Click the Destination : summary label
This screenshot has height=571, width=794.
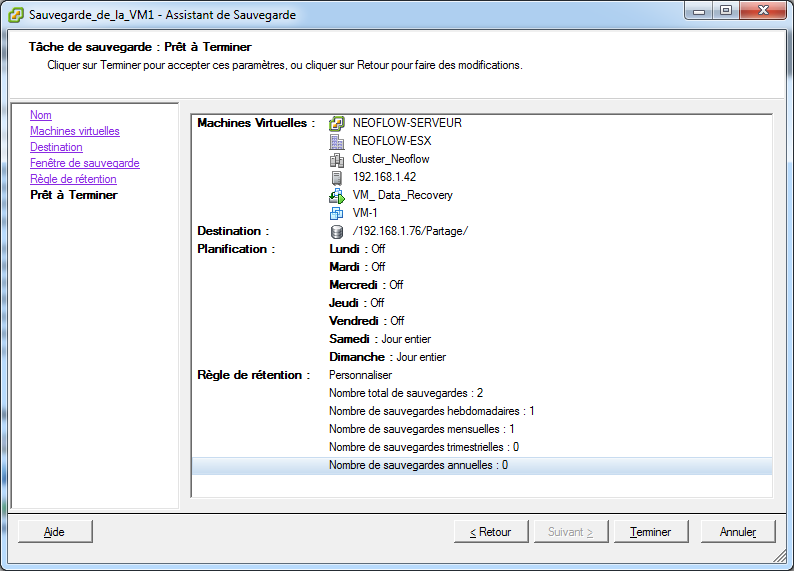[x=233, y=231]
